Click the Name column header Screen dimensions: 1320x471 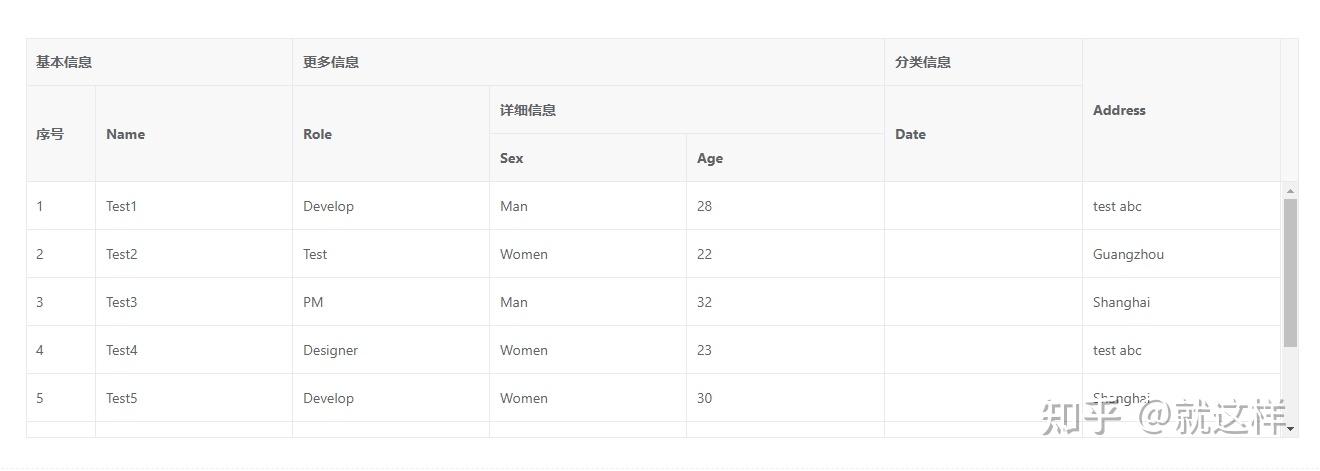click(x=126, y=134)
